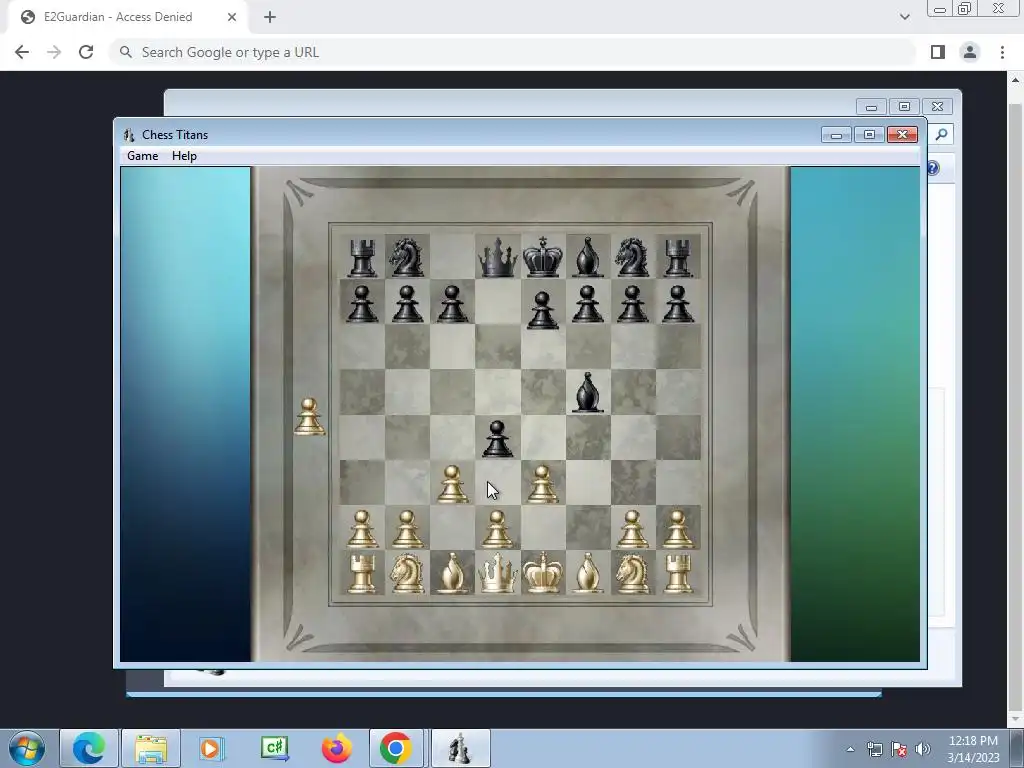Viewport: 1024px width, 768px height.
Task: Launch Firefox from taskbar
Action: [x=336, y=748]
